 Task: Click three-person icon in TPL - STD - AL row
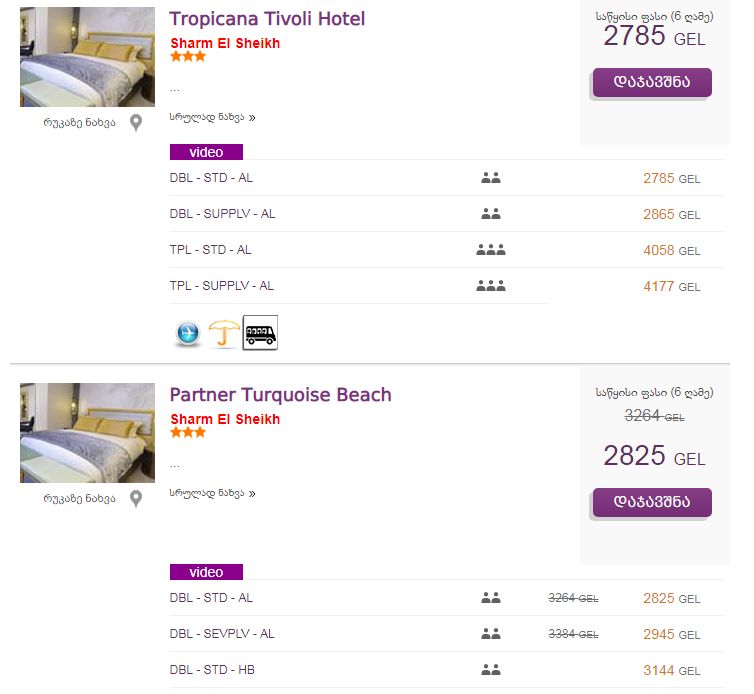click(x=490, y=250)
